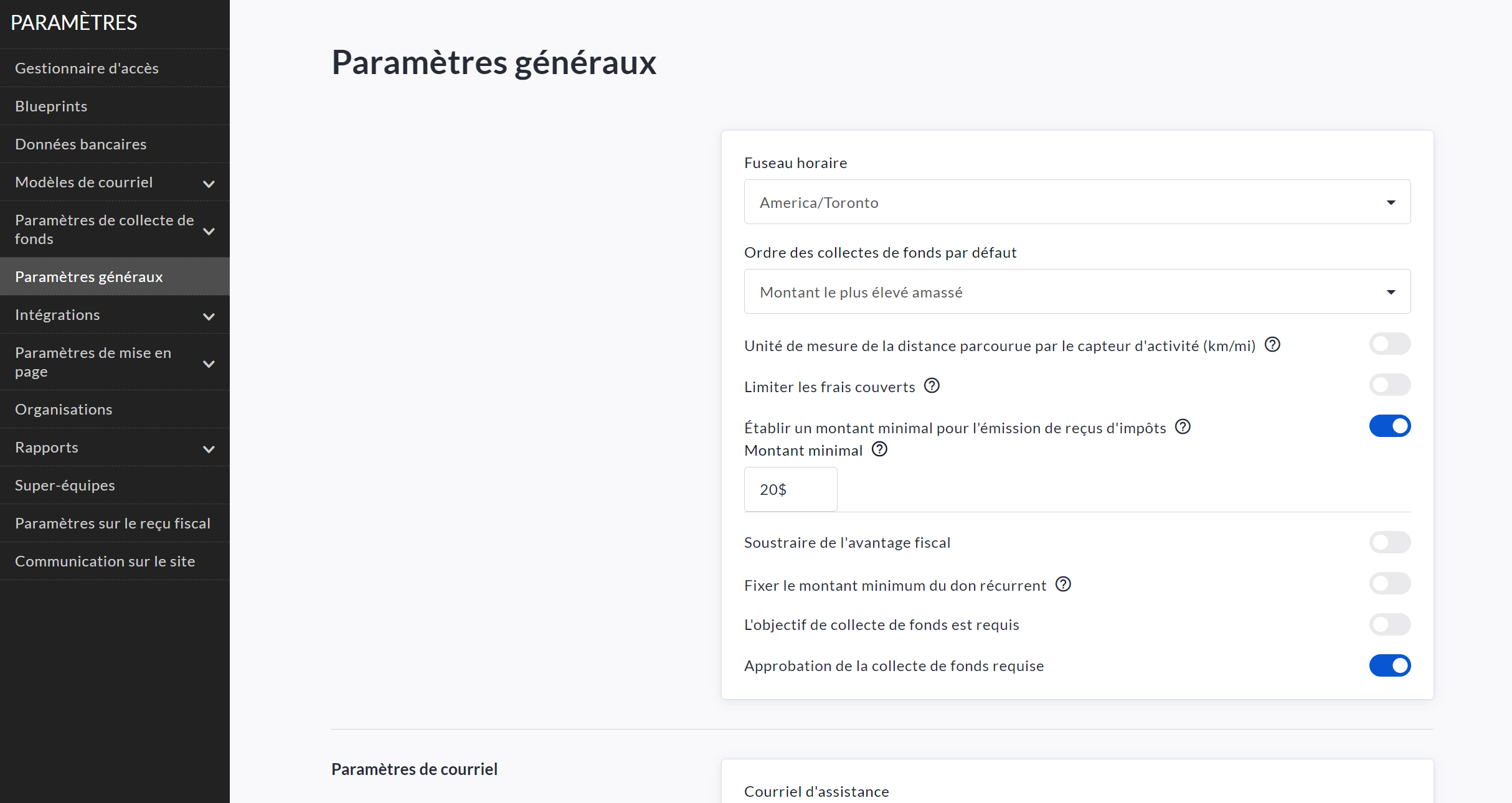Open Gestionnaire d'accès in sidebar
This screenshot has width=1512, height=803.
[87, 68]
